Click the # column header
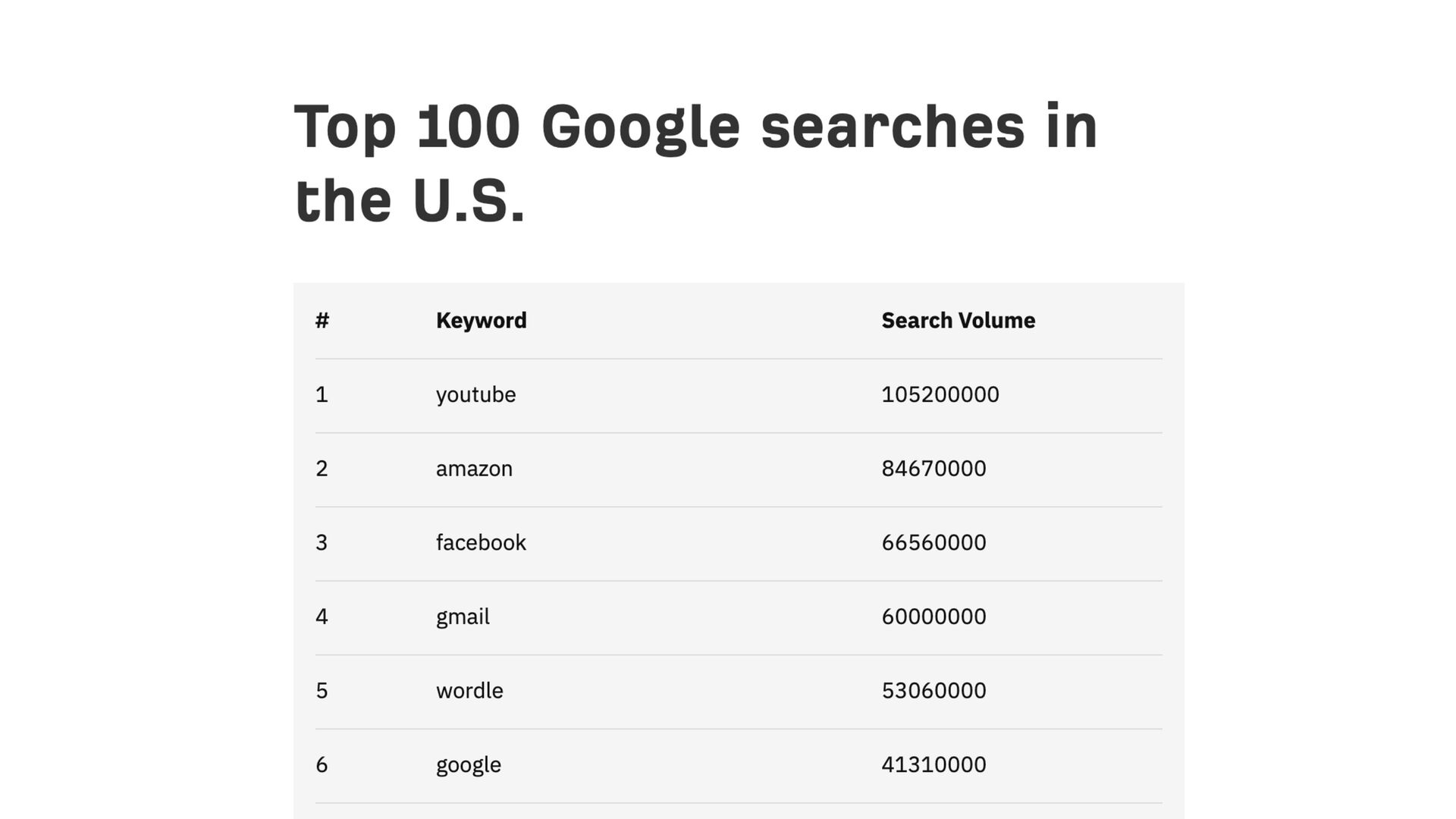1456x819 pixels. click(x=322, y=321)
